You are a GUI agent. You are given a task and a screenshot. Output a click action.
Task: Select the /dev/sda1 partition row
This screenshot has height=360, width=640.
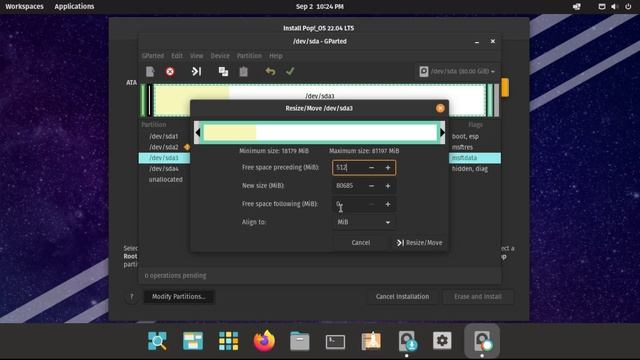click(164, 136)
